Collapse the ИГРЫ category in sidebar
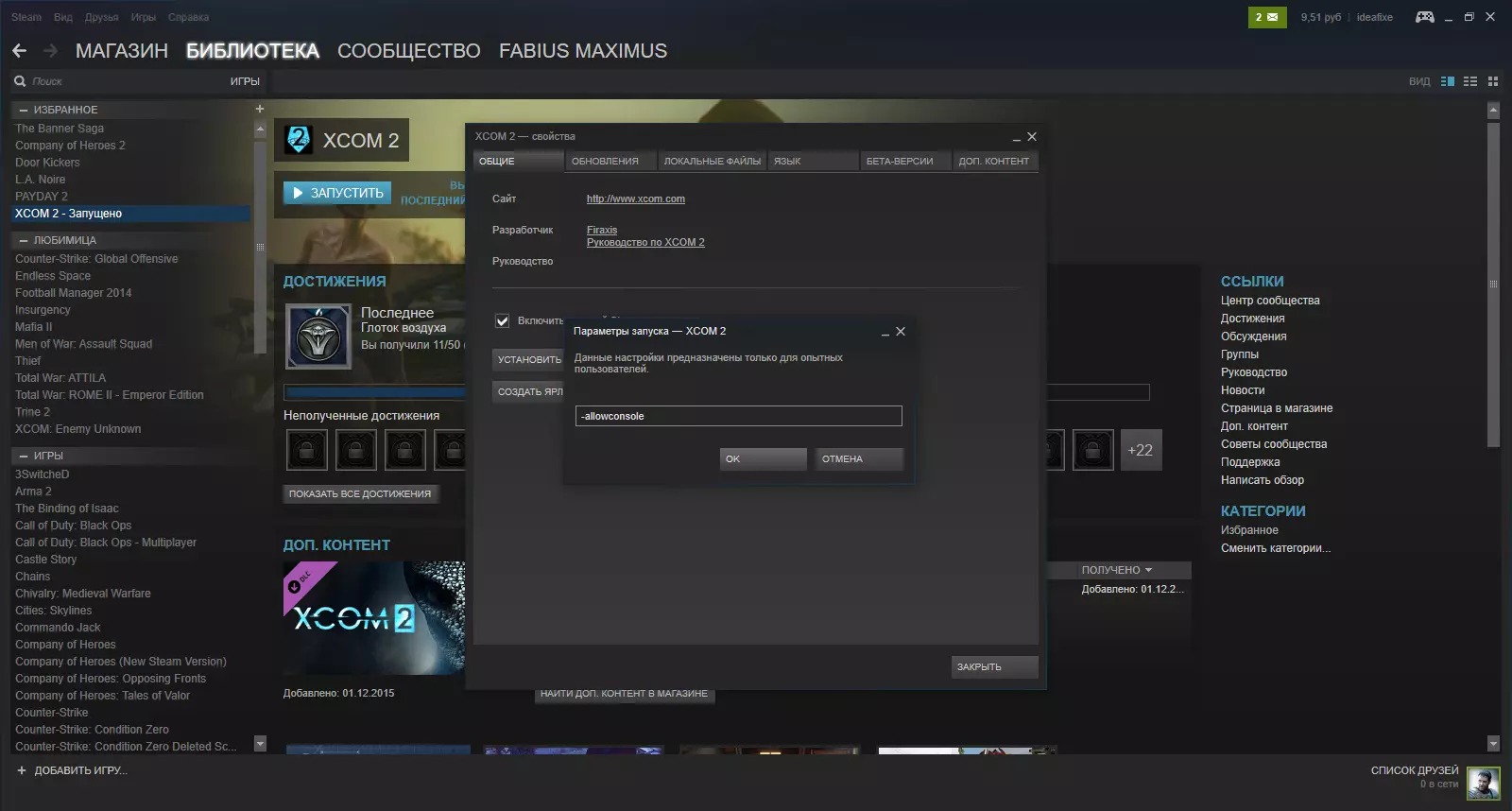This screenshot has height=811, width=1512. click(24, 456)
